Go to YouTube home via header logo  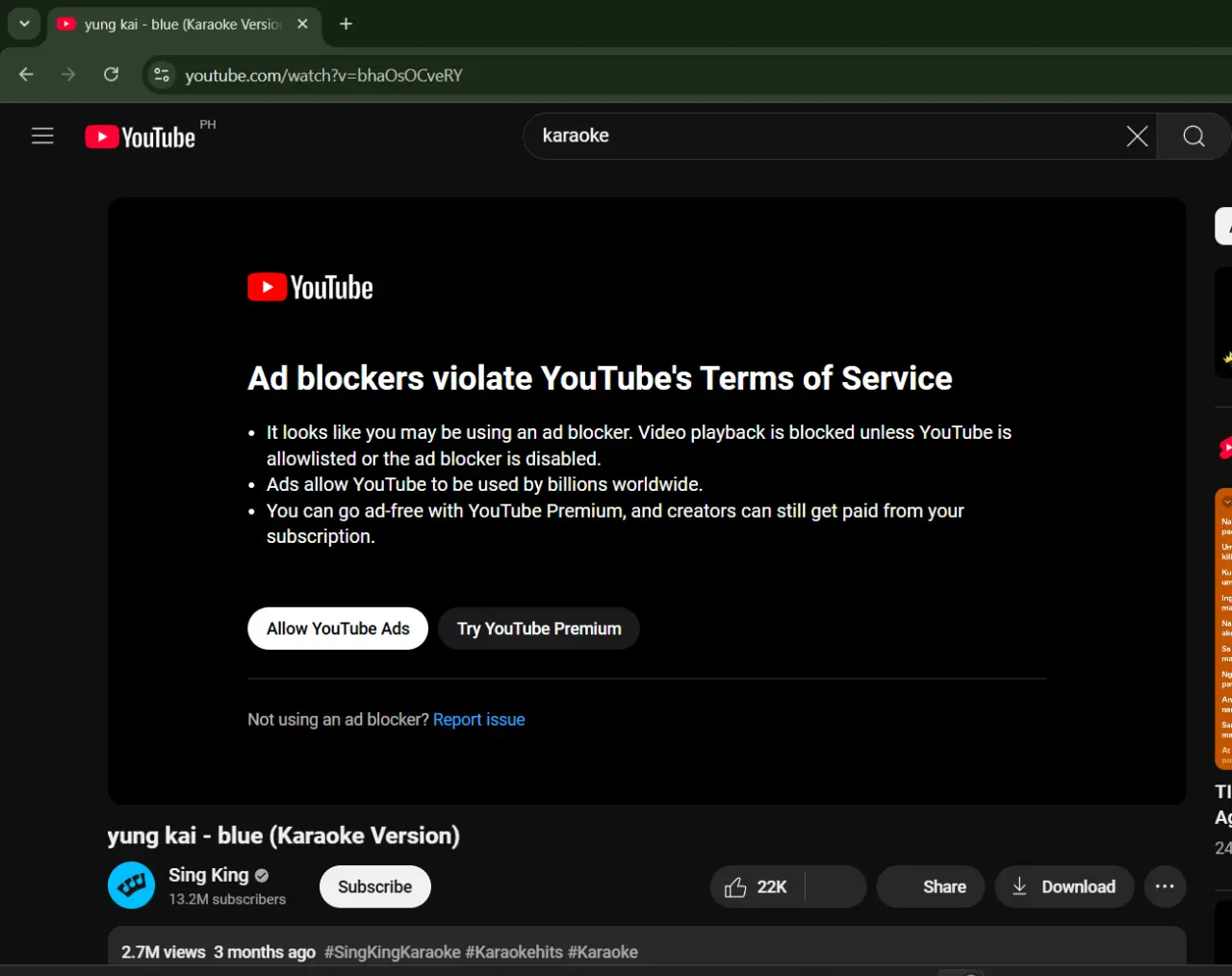pos(141,137)
